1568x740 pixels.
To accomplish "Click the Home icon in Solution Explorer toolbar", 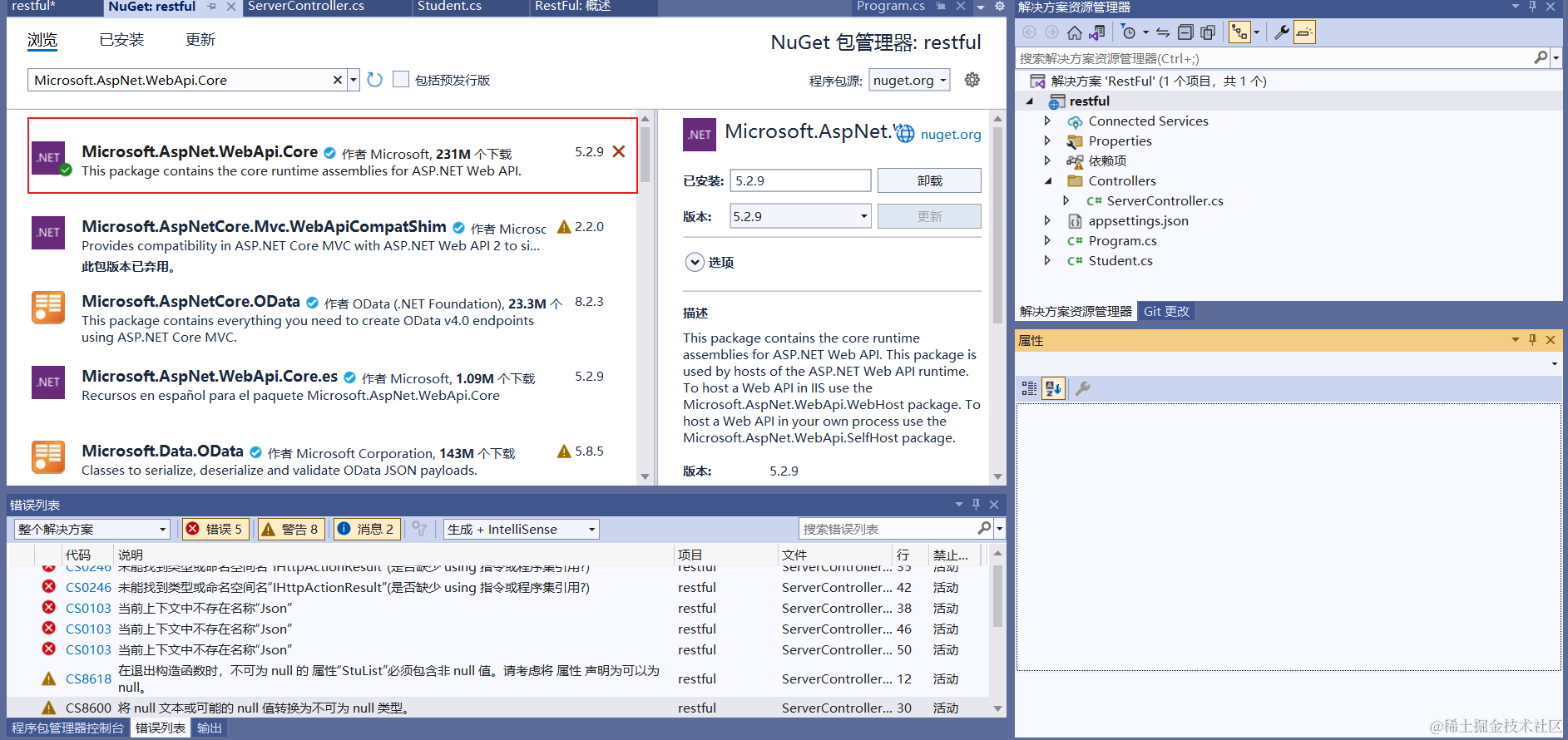I will (1075, 32).
